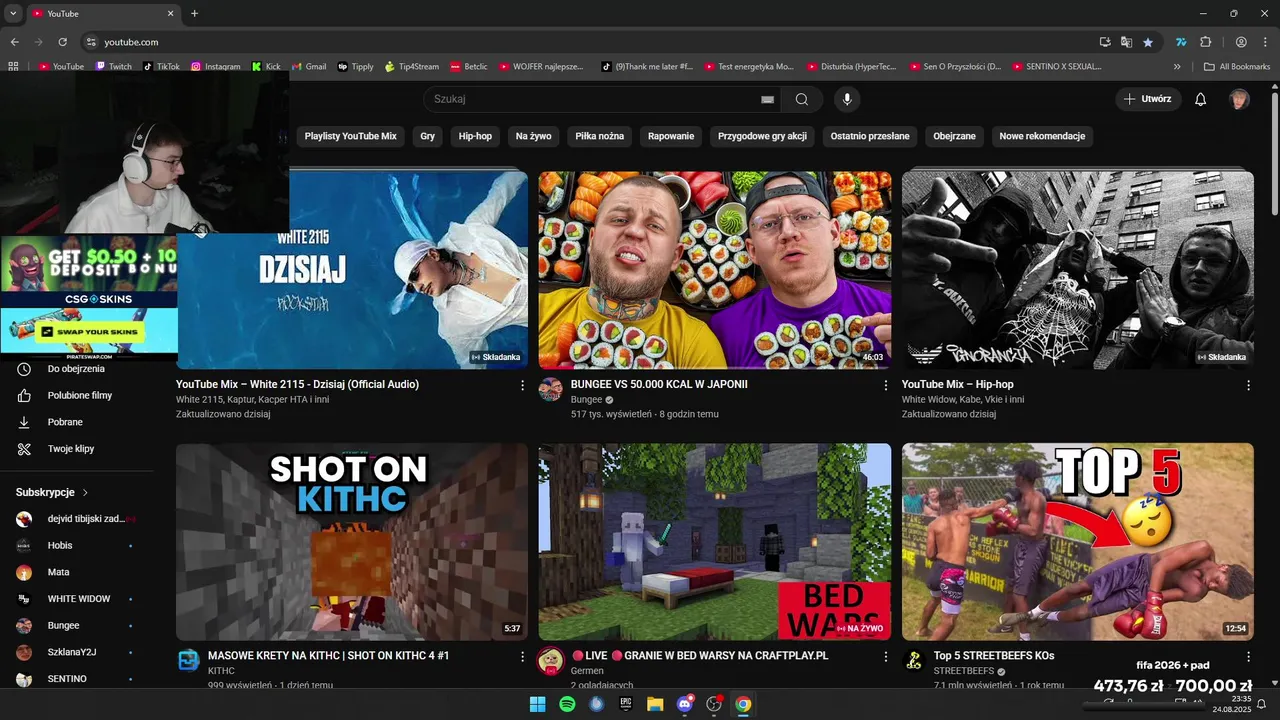The image size is (1280, 720).
Task: Select the Ostatnio przesłane chip
Action: pyautogui.click(x=870, y=136)
